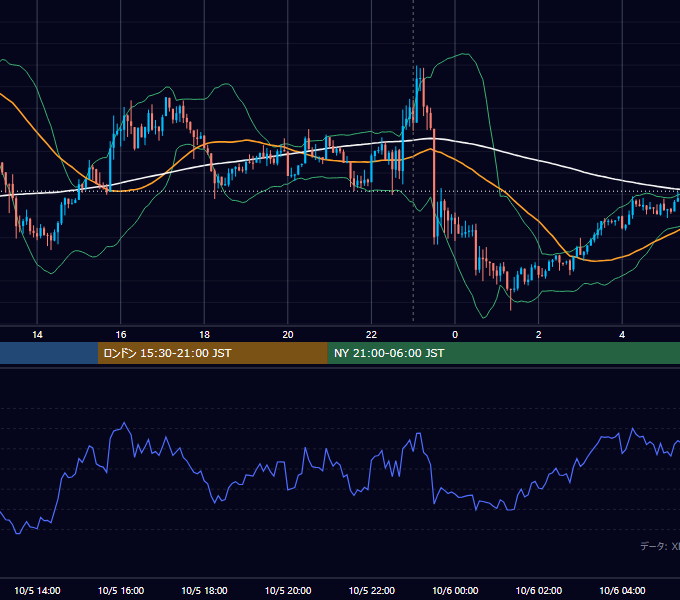
Task: Click the NY session bar 21:00-06:00 JST
Action: (x=503, y=353)
